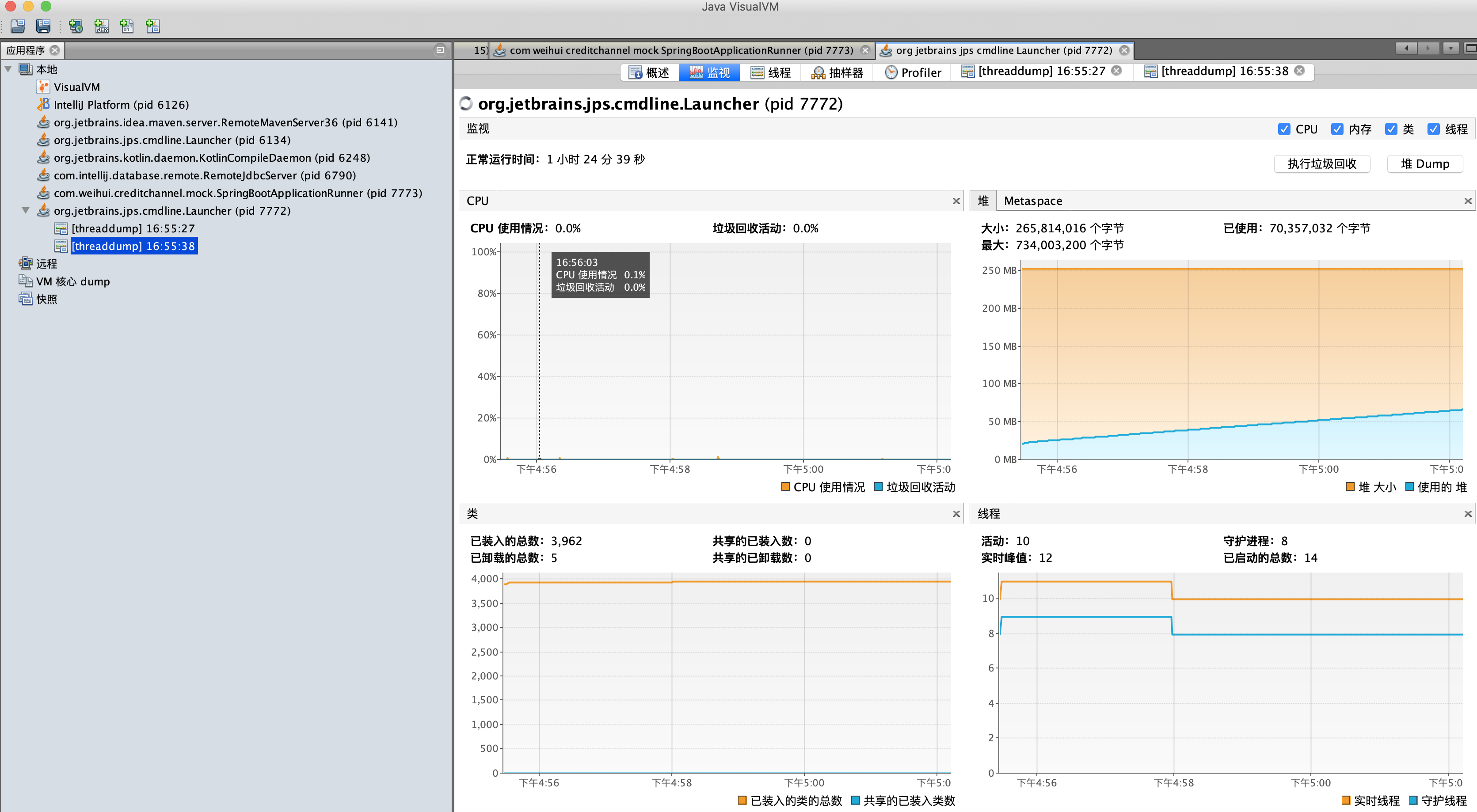Select the 抽样器 sampler tab
1477x812 pixels.
tap(836, 72)
